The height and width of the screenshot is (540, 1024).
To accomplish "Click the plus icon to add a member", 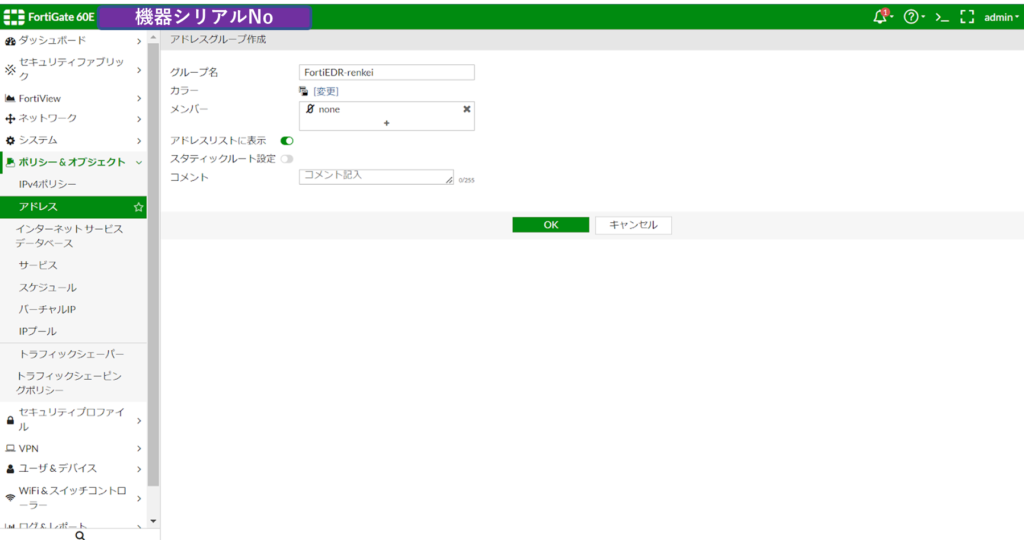I will tap(387, 123).
